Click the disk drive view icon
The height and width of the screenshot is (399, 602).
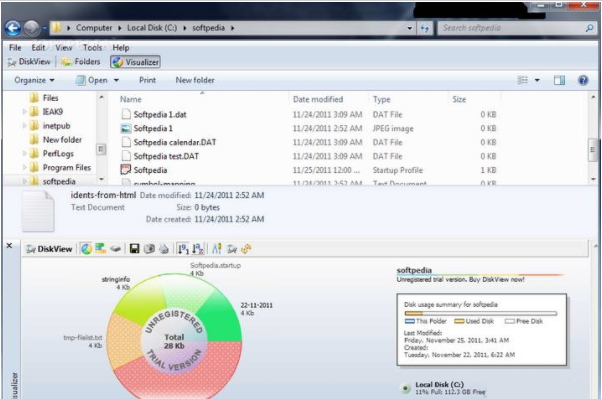pyautogui.click(x=115, y=249)
